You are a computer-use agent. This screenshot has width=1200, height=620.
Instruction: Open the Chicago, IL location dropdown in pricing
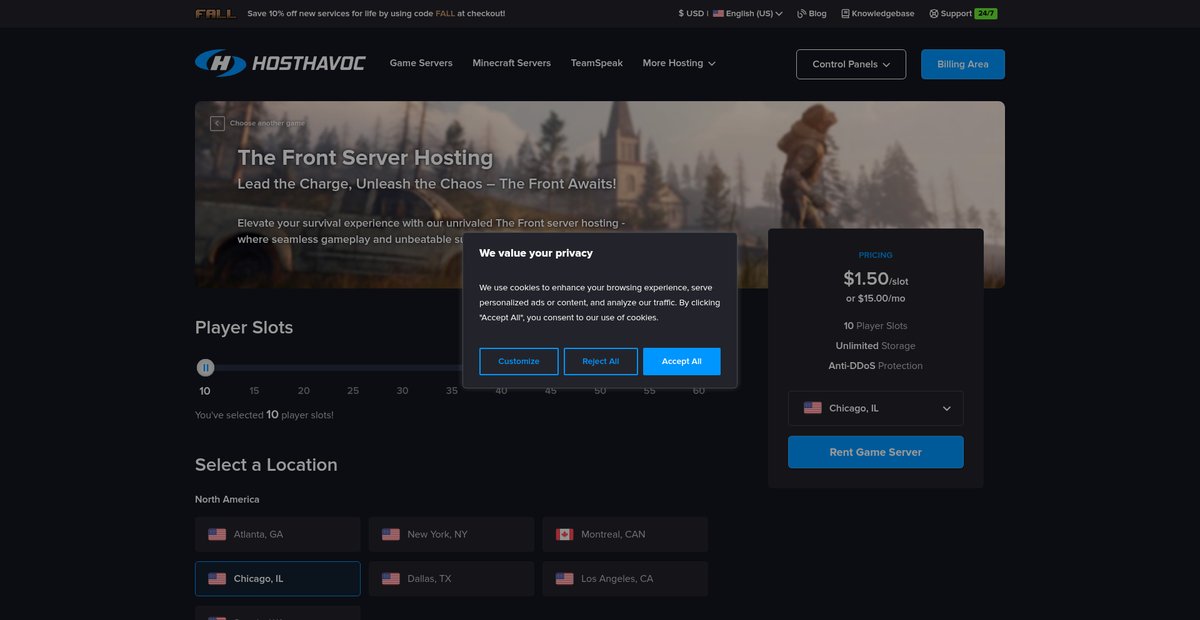click(876, 408)
